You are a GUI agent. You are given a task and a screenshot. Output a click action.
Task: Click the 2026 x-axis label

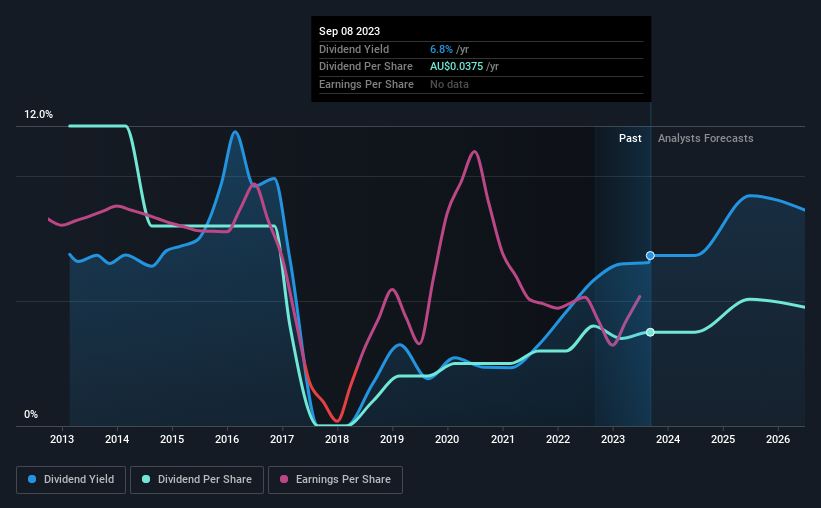pyautogui.click(x=778, y=439)
